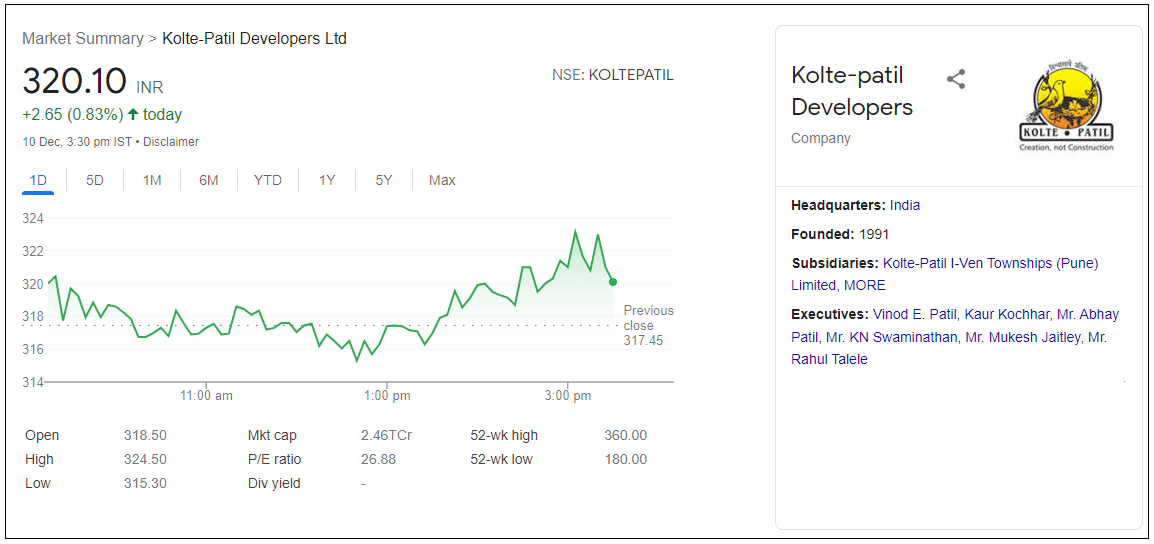
Task: Click the High value 324.50
Action: (145, 459)
